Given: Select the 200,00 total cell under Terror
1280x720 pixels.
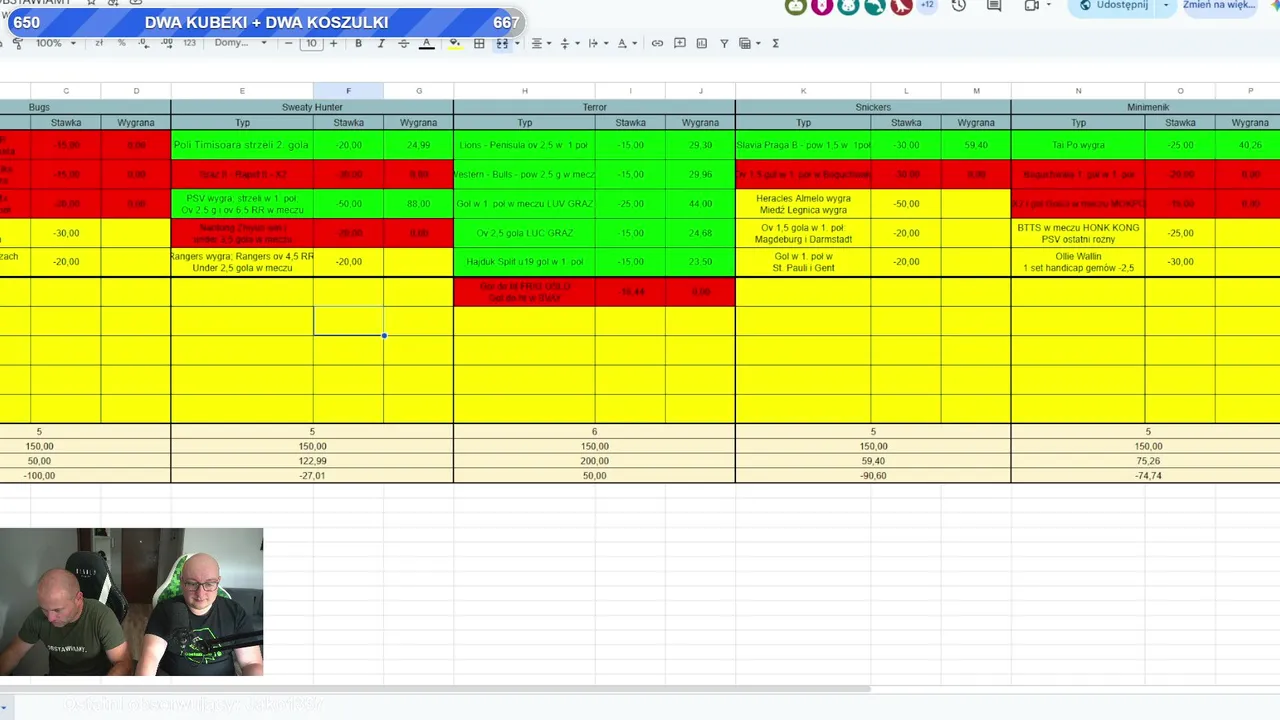Looking at the screenshot, I should 594,461.
